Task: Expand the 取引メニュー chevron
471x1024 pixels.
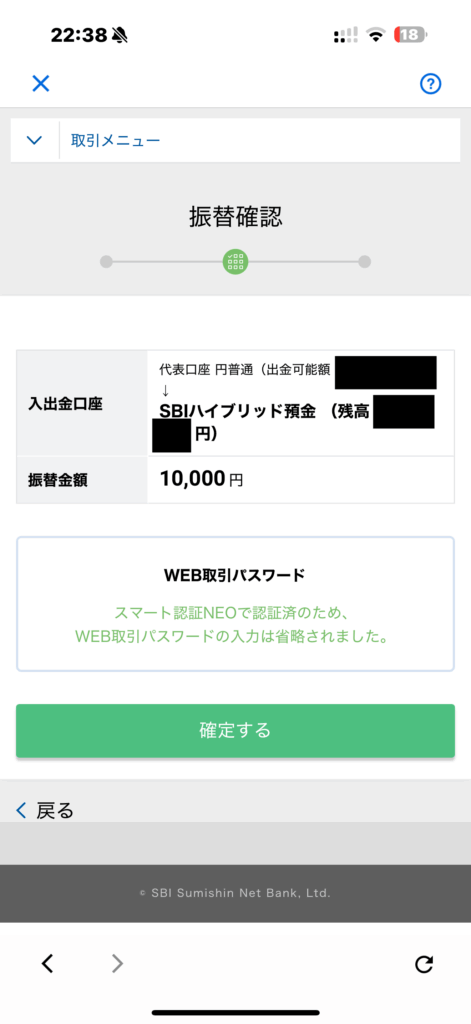Action: pos(34,140)
